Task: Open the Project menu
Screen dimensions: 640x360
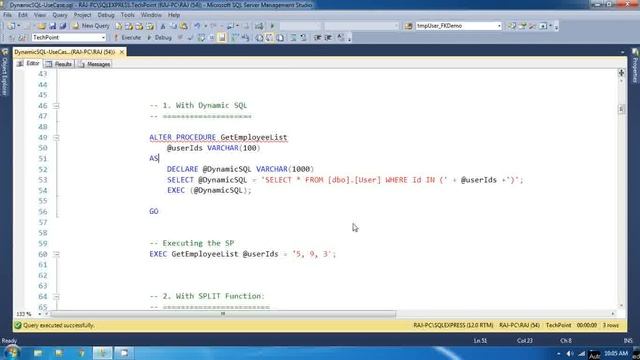Action: [82, 15]
